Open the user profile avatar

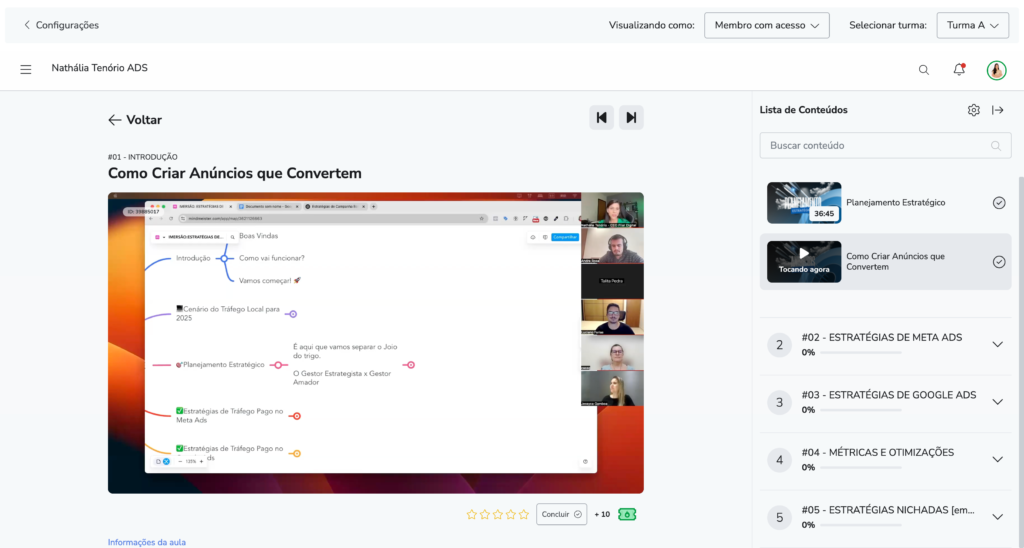pyautogui.click(x=996, y=70)
